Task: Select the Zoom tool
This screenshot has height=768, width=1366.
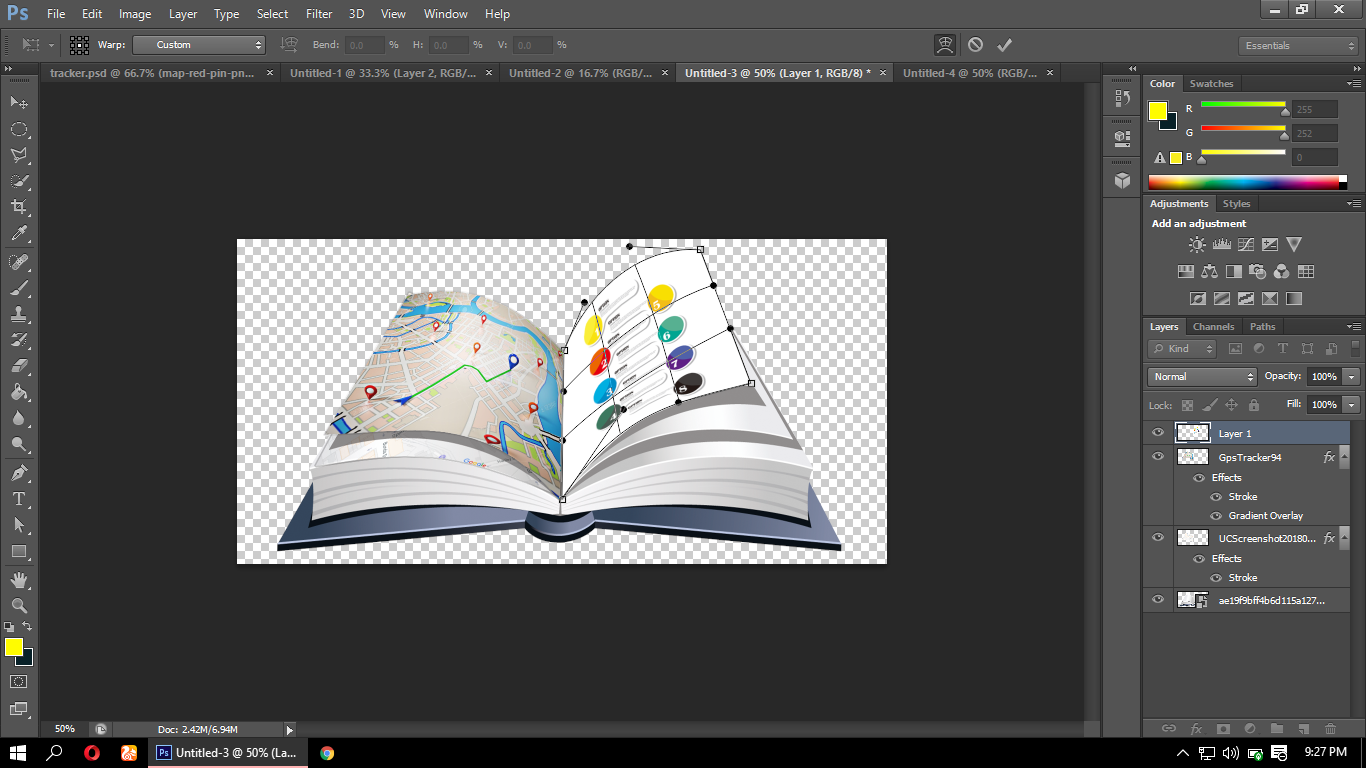Action: (19, 605)
